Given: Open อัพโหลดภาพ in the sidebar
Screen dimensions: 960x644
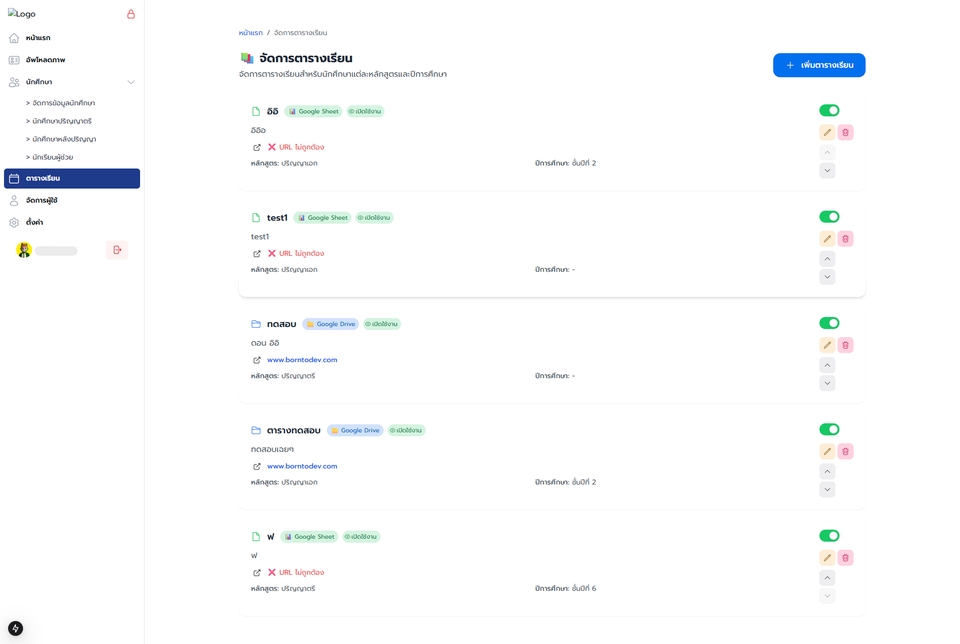Looking at the screenshot, I should [46, 60].
